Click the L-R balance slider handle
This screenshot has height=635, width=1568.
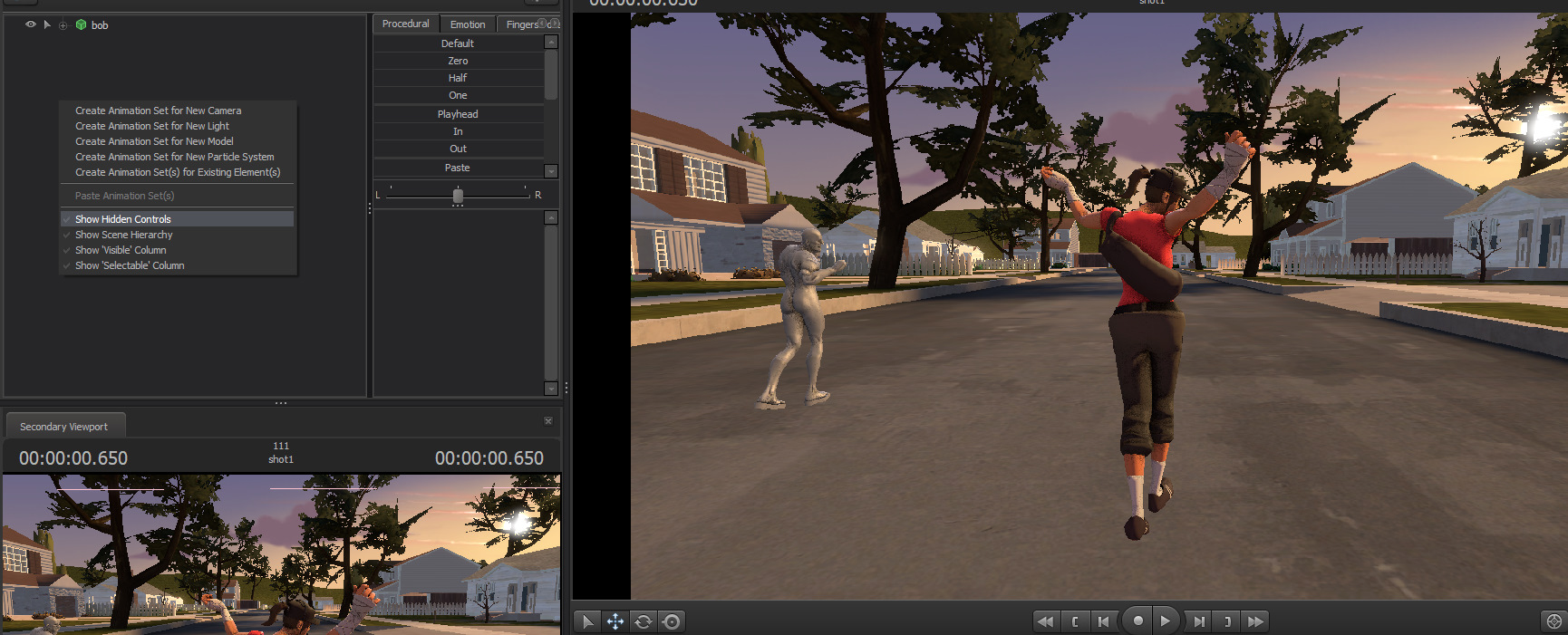click(x=458, y=196)
